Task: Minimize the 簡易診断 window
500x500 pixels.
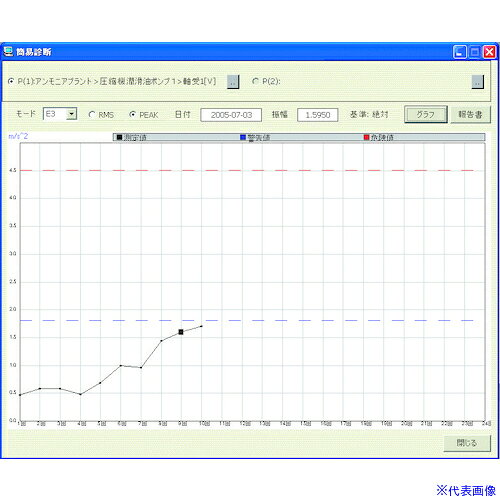Action: 460,52
